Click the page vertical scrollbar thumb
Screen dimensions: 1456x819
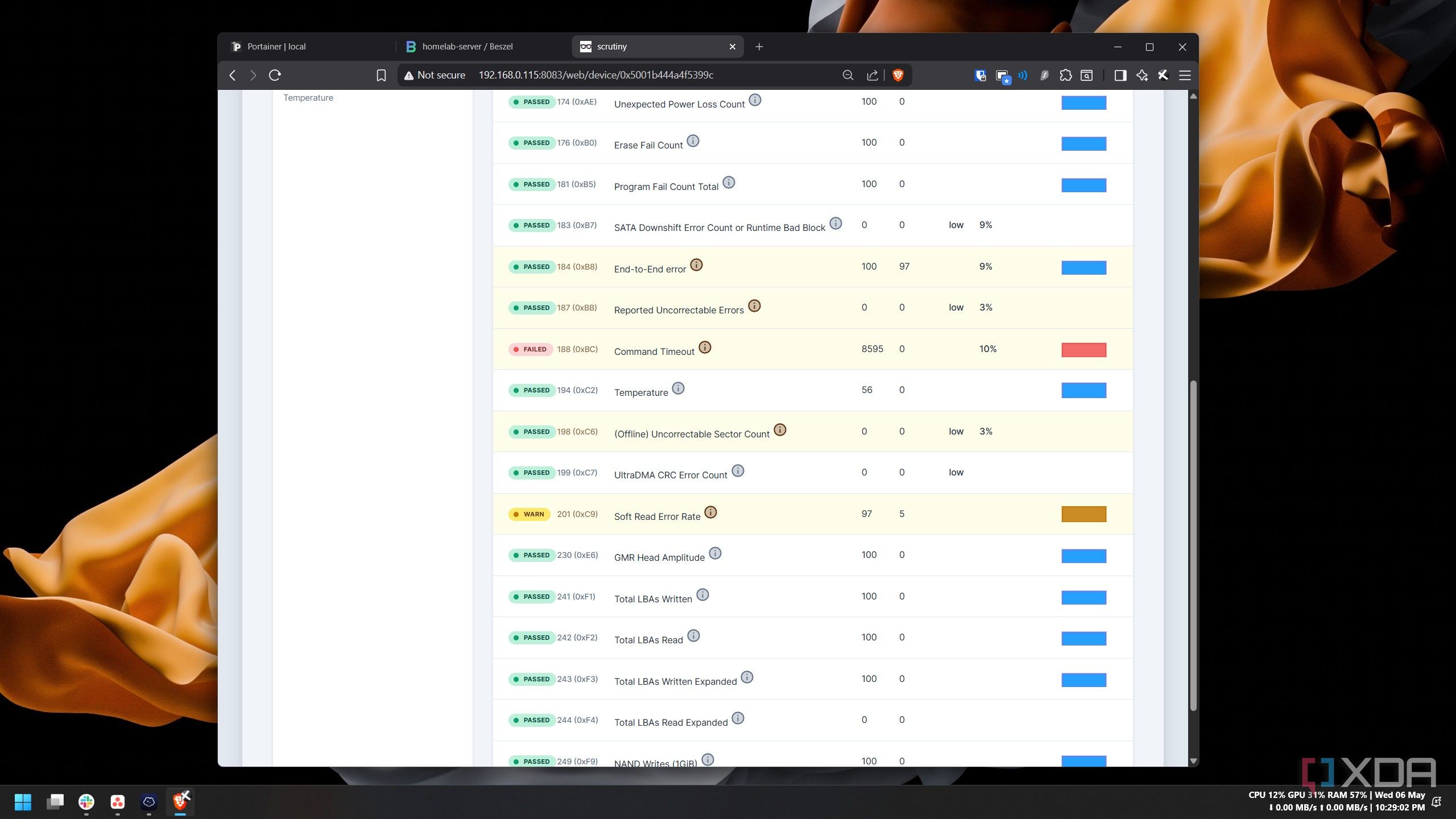(1193, 546)
